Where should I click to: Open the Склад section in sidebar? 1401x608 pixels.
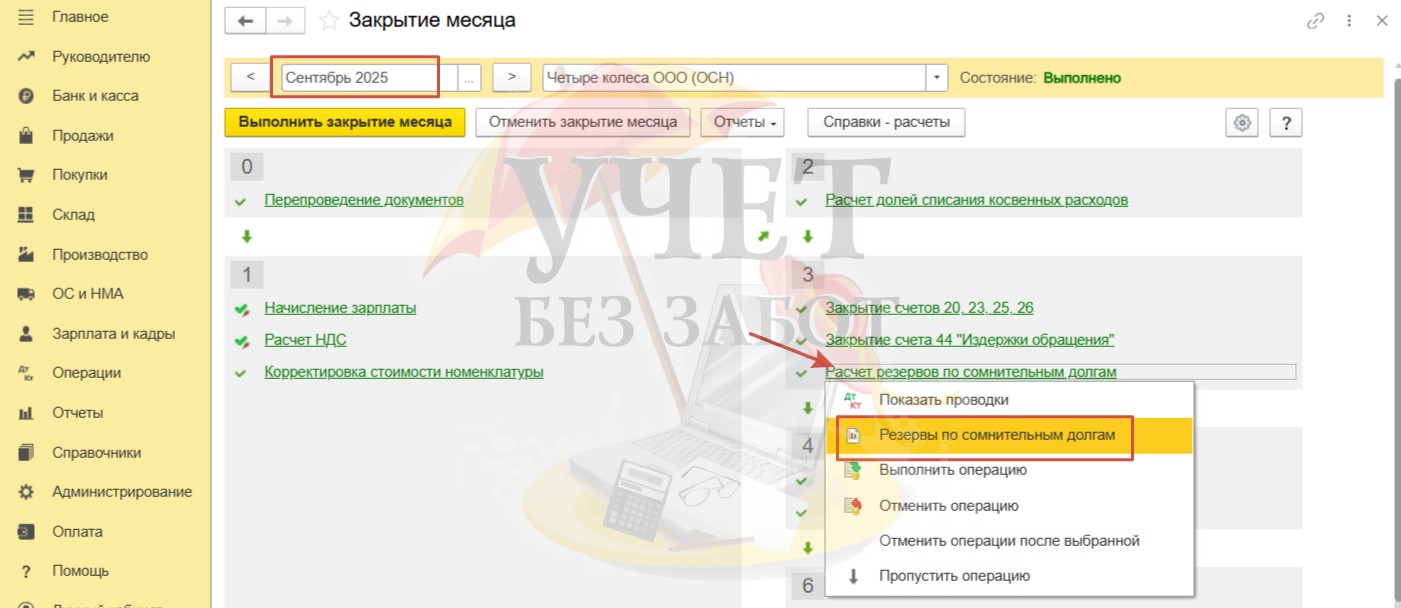click(73, 215)
